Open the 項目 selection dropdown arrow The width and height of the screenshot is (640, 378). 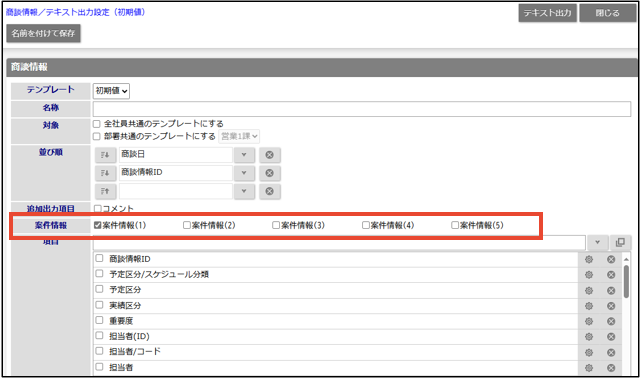(x=598, y=242)
